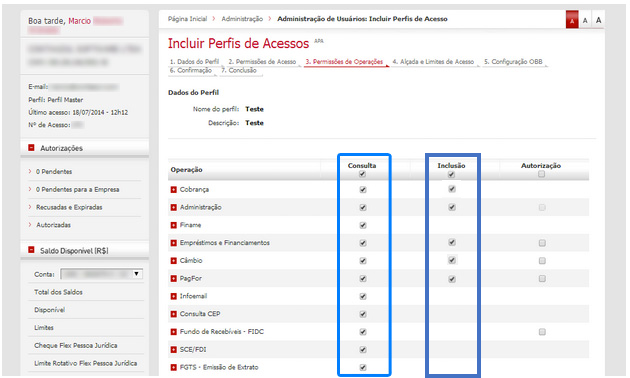Expand the Câmbio row plus icon
Image resolution: width=630 pixels, height=378 pixels.
tap(174, 261)
